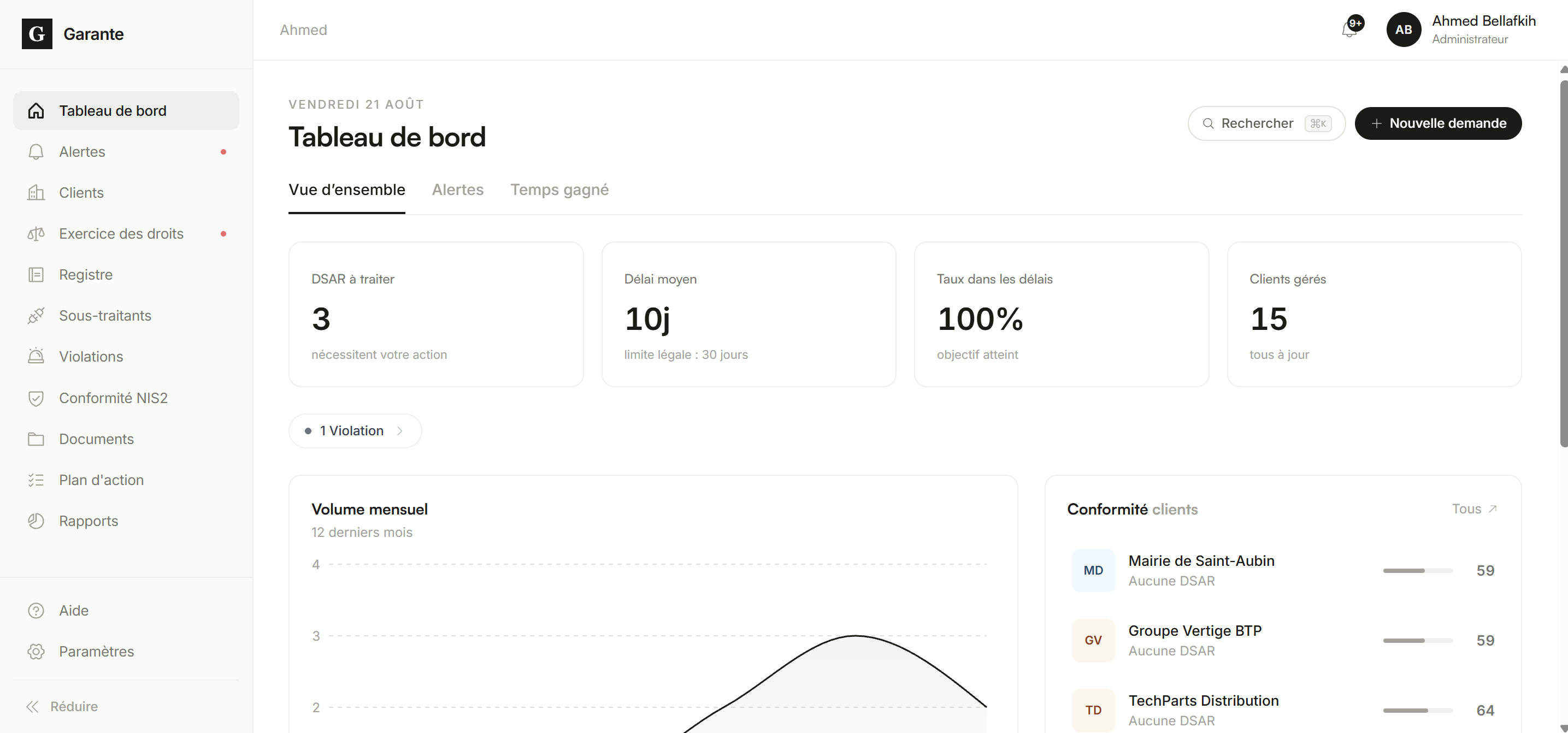Open the DSAR à traiter card
Screen dimensions: 1568x733
click(x=436, y=315)
